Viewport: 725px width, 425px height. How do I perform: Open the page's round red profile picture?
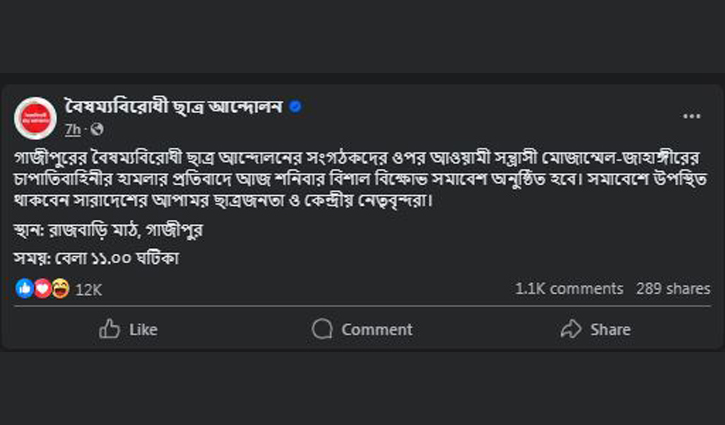36,118
